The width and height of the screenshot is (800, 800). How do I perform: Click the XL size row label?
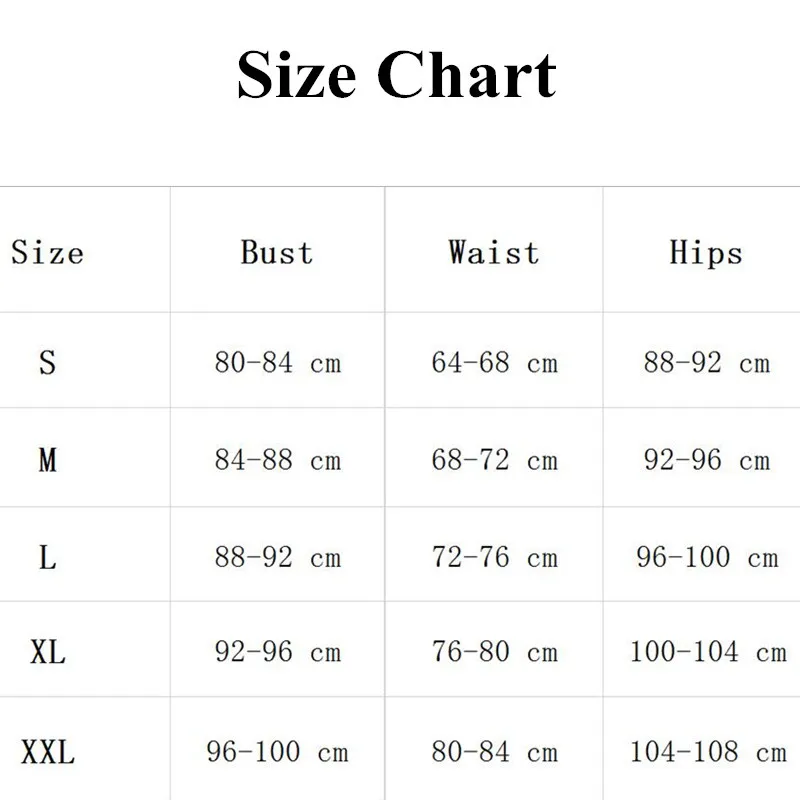[47, 653]
